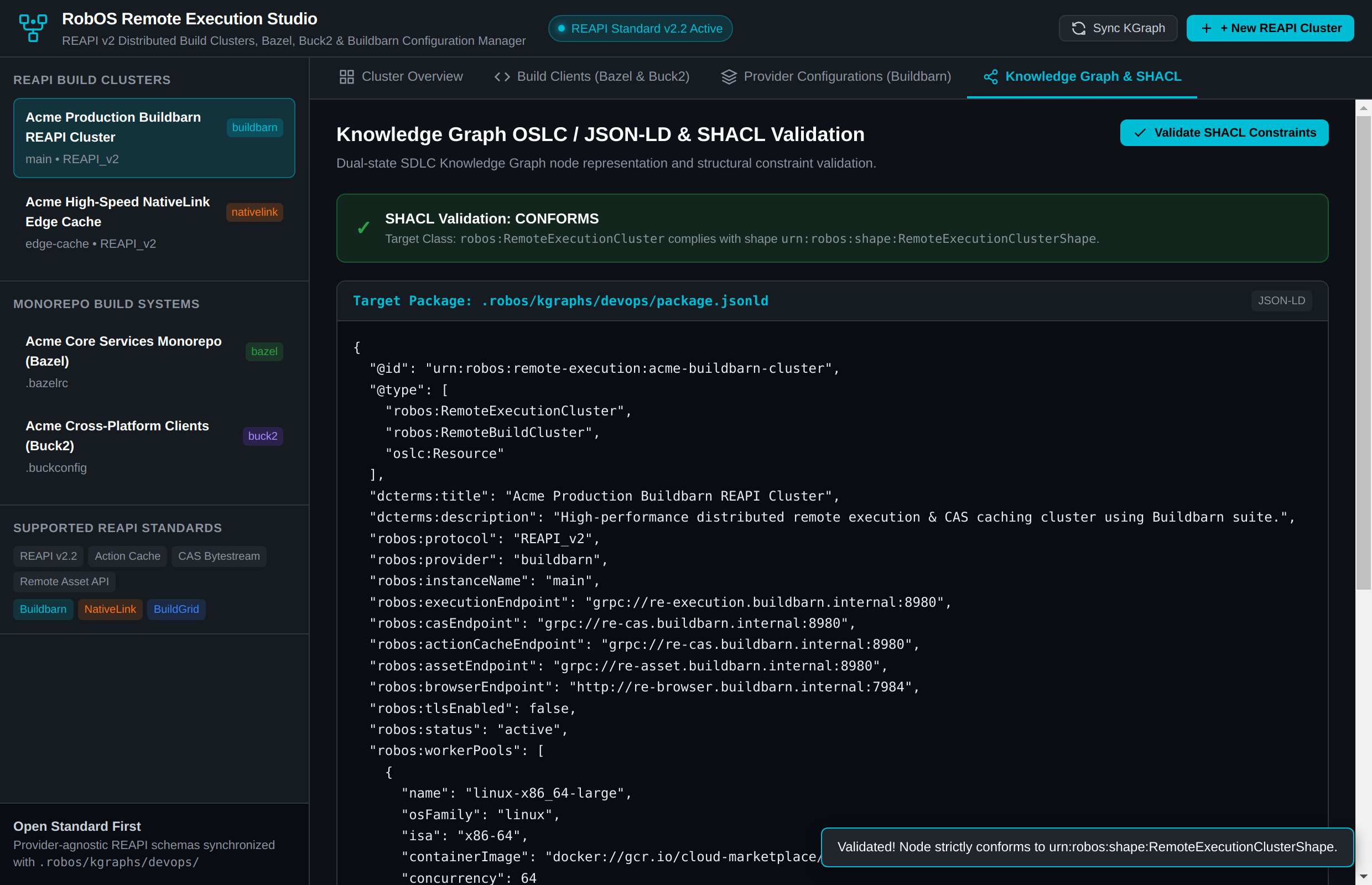1372x885 pixels.
Task: Run Validate SHACL Constraints
Action: click(1224, 133)
